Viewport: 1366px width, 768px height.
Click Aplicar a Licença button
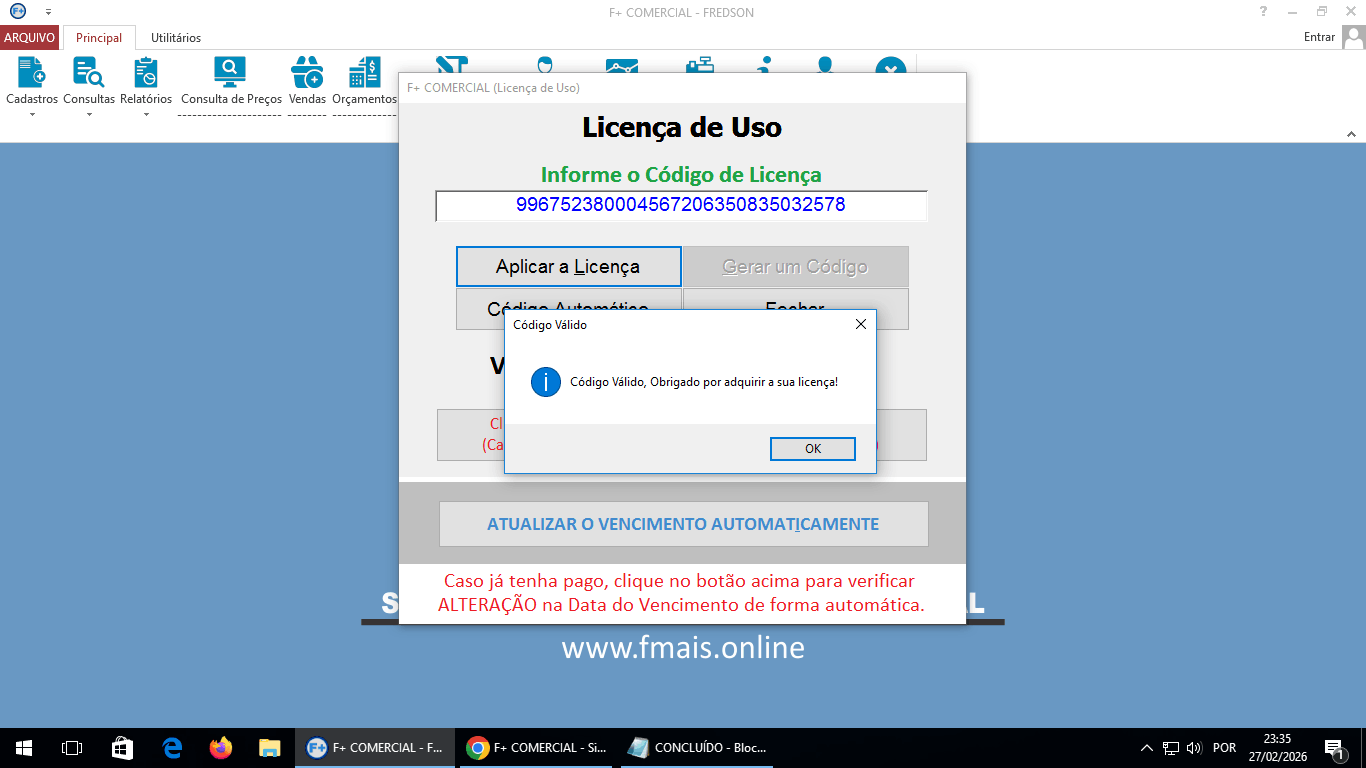click(x=568, y=266)
